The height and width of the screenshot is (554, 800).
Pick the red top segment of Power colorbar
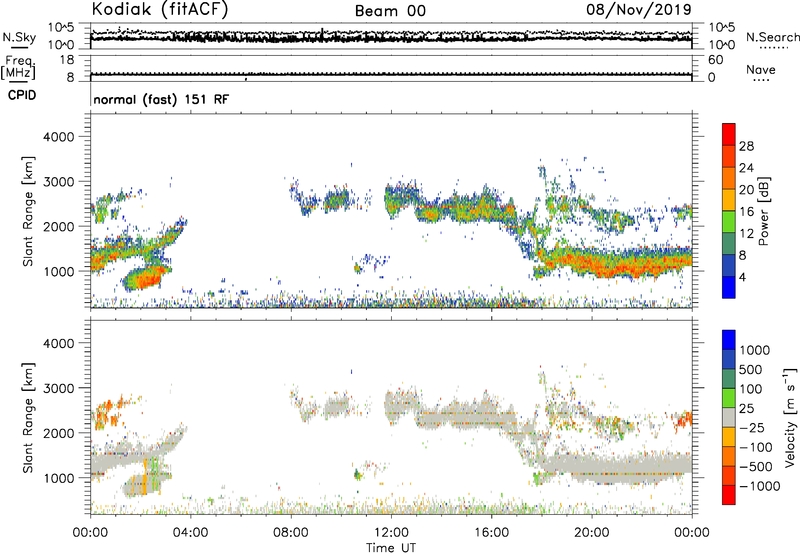click(729, 135)
